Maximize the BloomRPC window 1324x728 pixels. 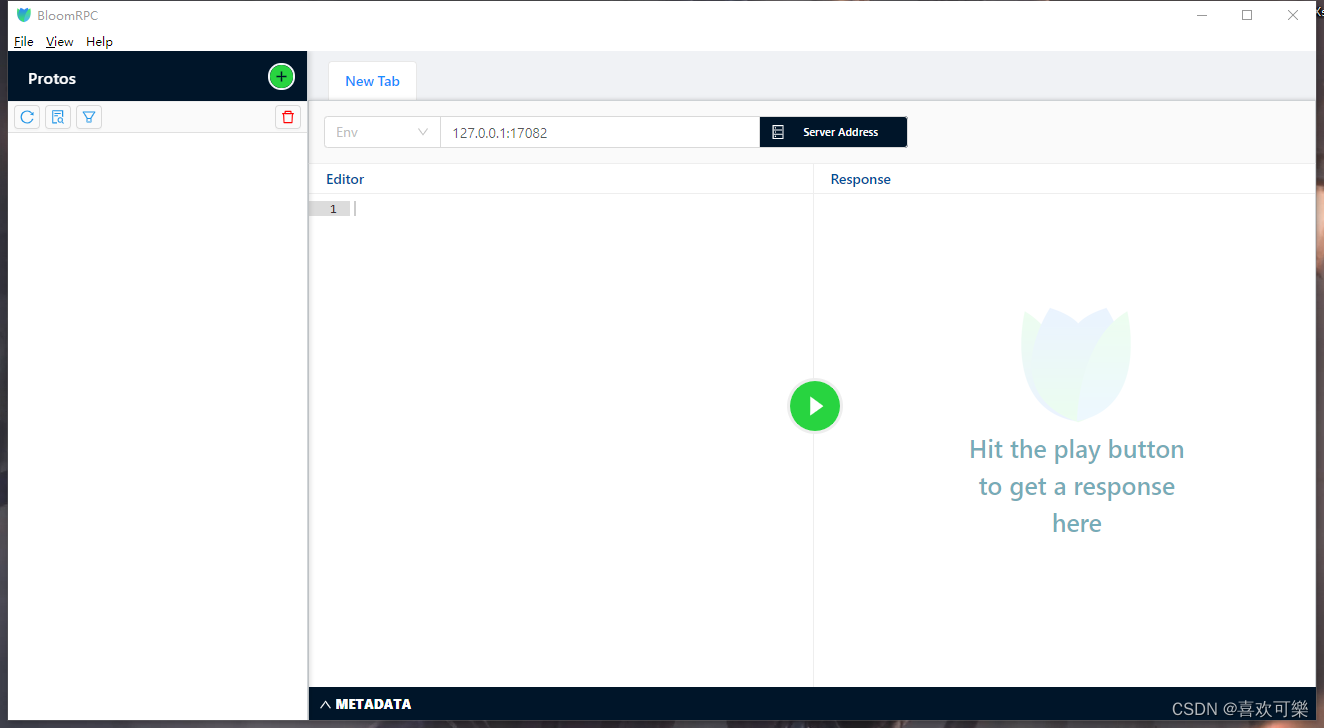coord(1247,15)
